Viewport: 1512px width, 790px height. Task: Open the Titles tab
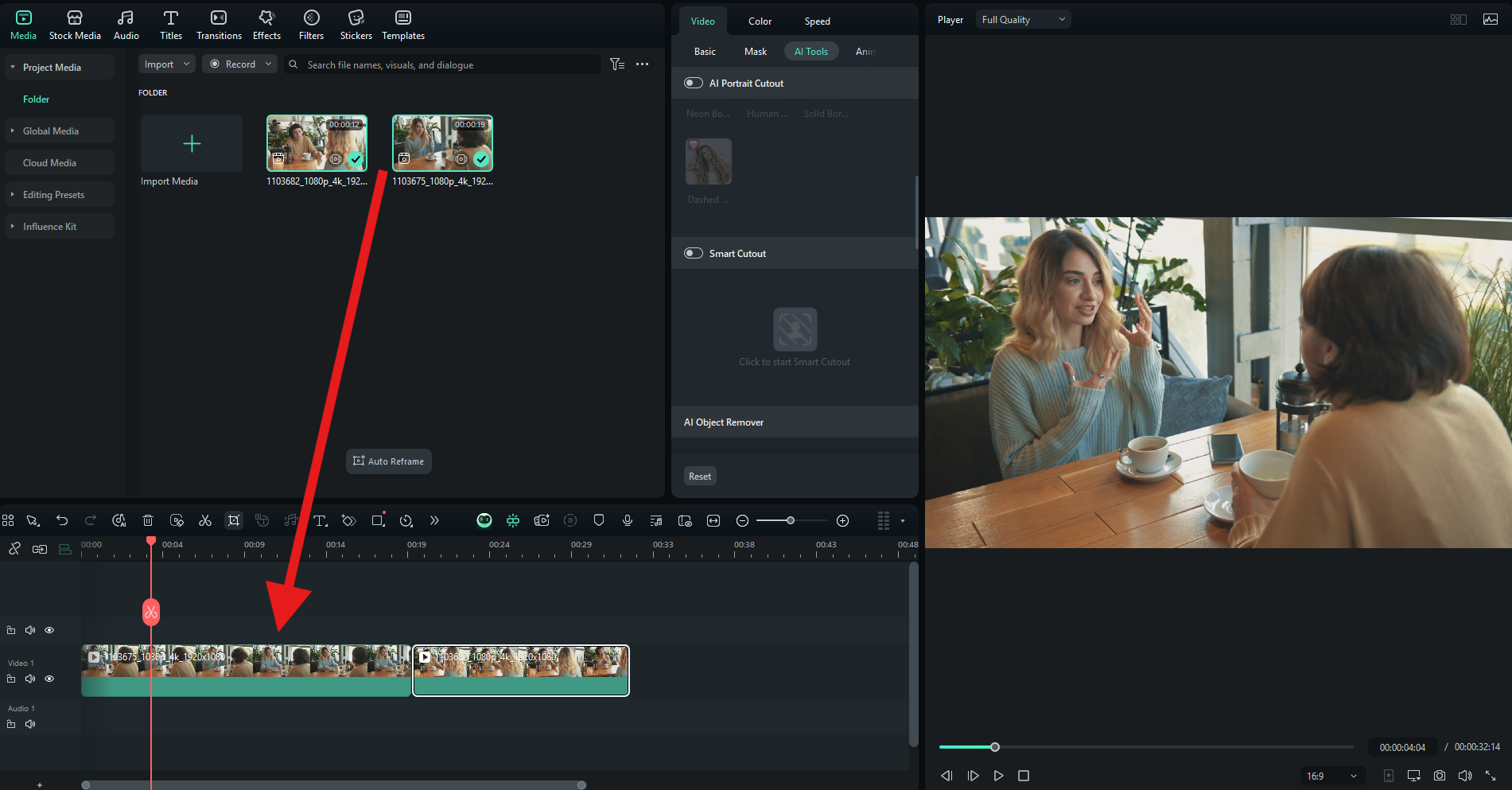tap(170, 25)
